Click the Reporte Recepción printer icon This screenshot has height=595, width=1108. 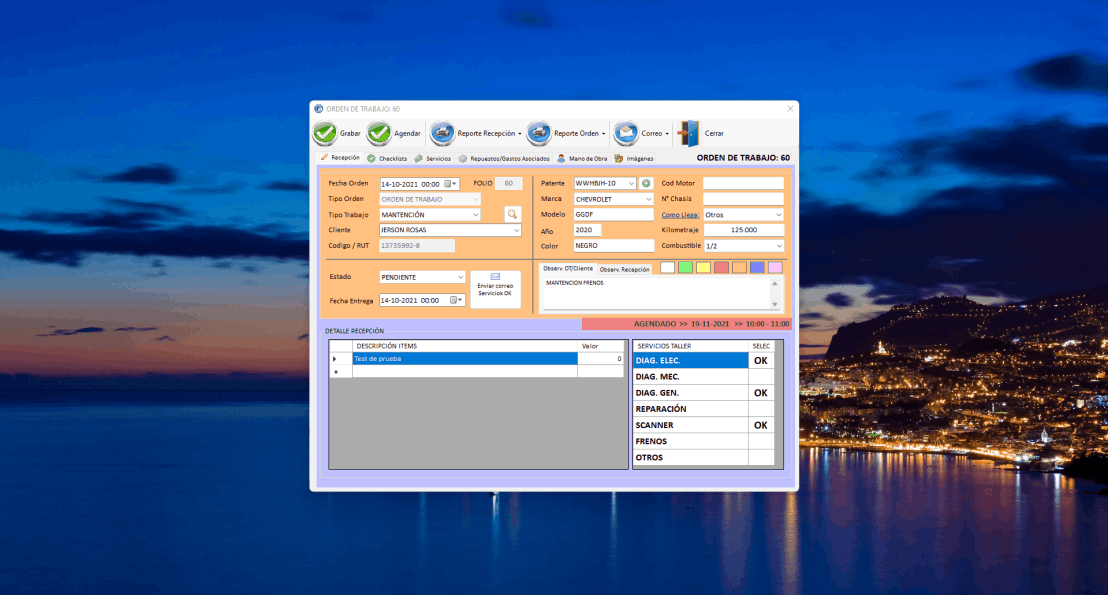pyautogui.click(x=443, y=133)
